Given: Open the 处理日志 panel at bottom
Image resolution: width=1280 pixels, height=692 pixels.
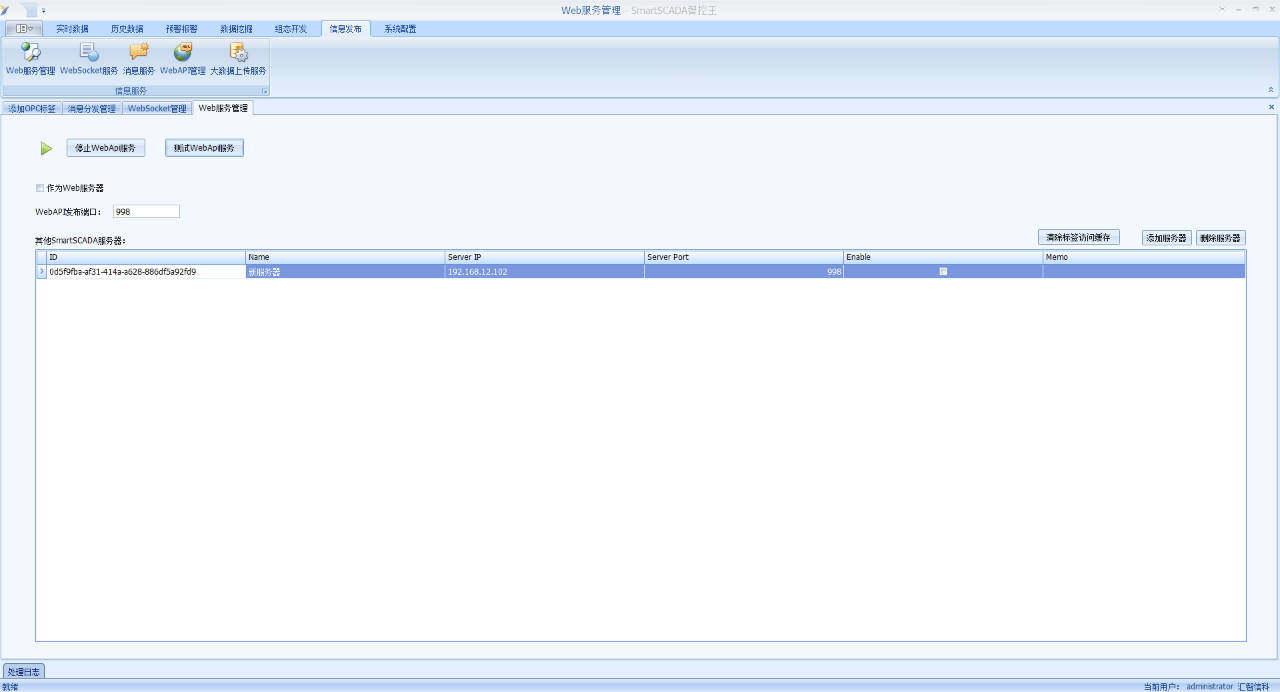Looking at the screenshot, I should [x=23, y=671].
